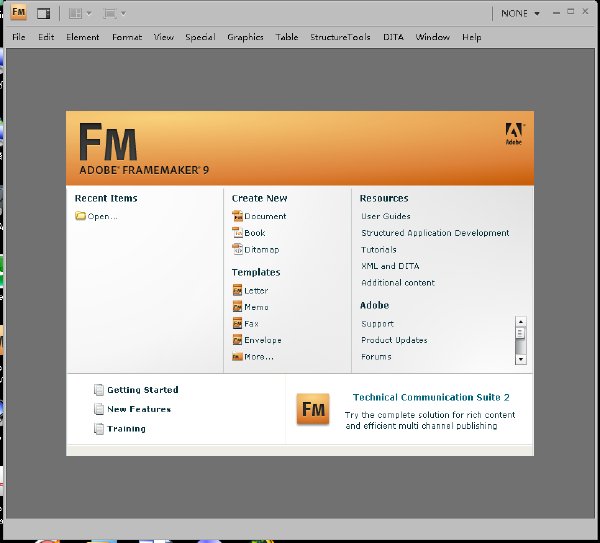This screenshot has width=600, height=543.
Task: Open Technical Communication Suite 2 link
Action: click(431, 397)
